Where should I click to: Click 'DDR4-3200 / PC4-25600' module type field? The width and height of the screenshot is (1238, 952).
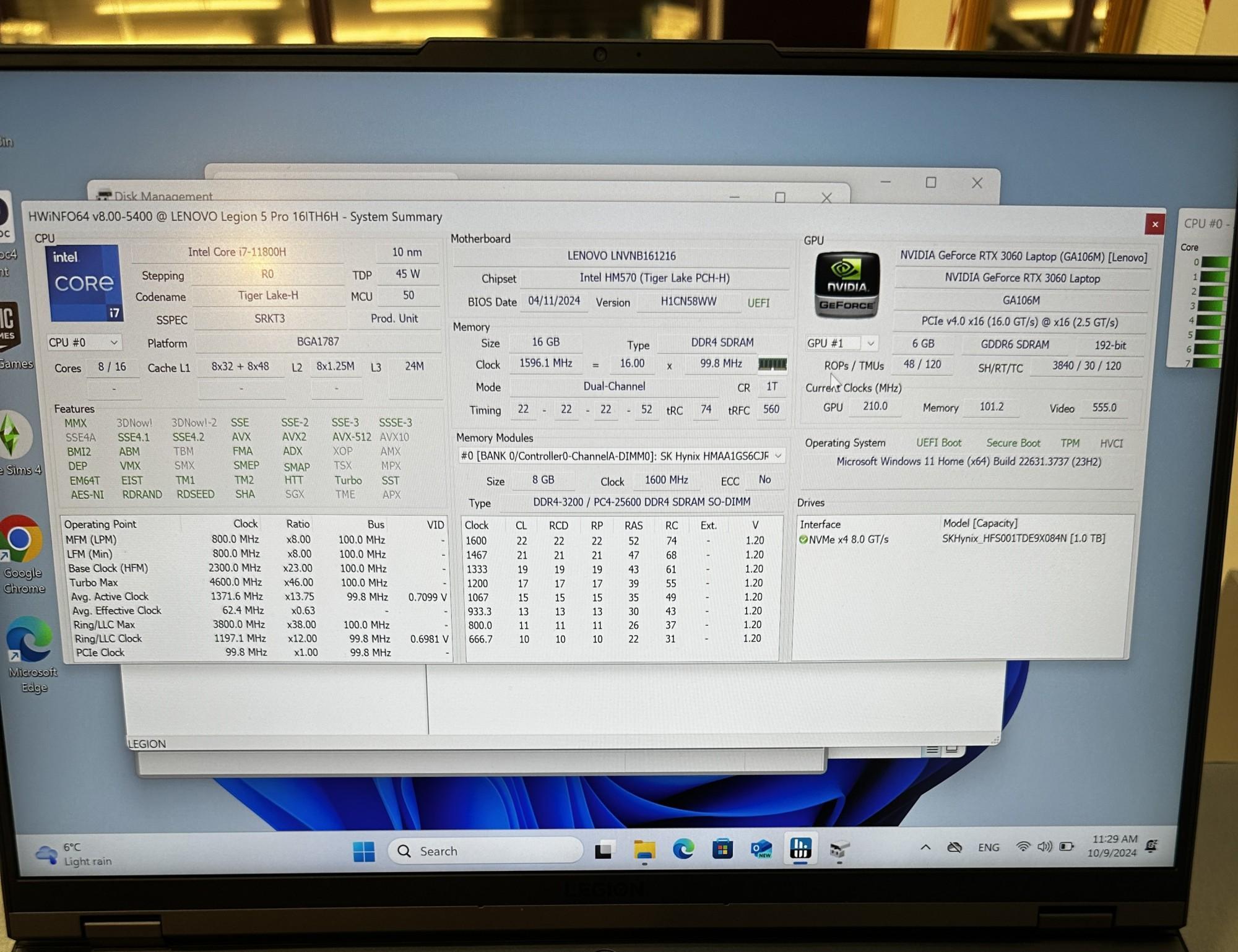coord(641,502)
